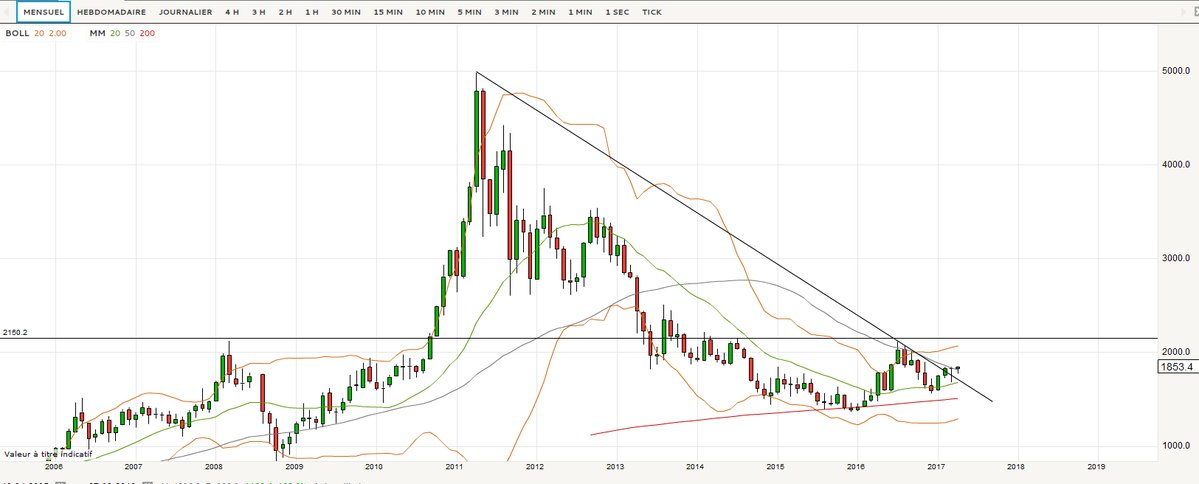
Task: Click the 2011 date axis label
Action: pos(454,466)
